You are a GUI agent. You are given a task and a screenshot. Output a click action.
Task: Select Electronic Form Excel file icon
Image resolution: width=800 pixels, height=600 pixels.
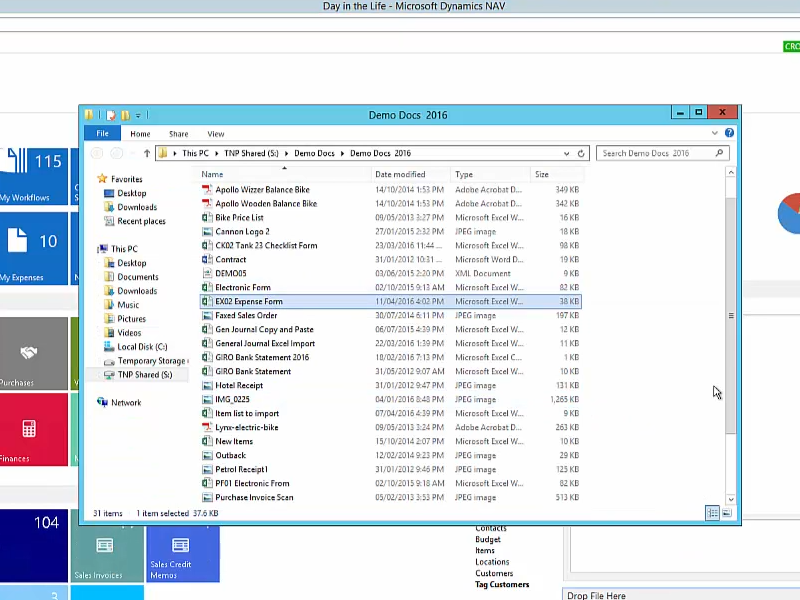tap(207, 287)
